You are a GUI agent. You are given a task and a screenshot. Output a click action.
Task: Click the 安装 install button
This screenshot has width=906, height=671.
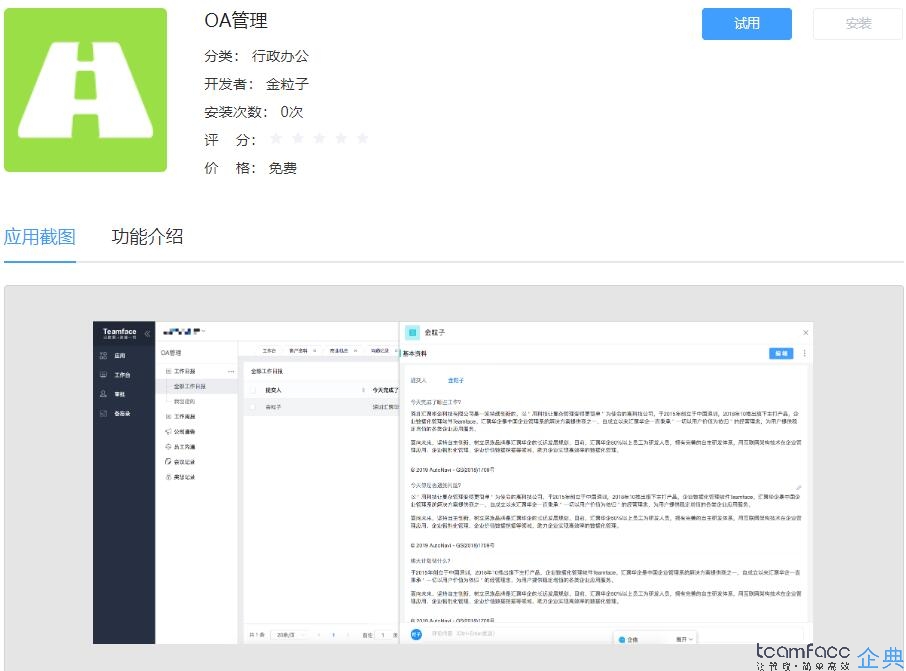tap(858, 24)
